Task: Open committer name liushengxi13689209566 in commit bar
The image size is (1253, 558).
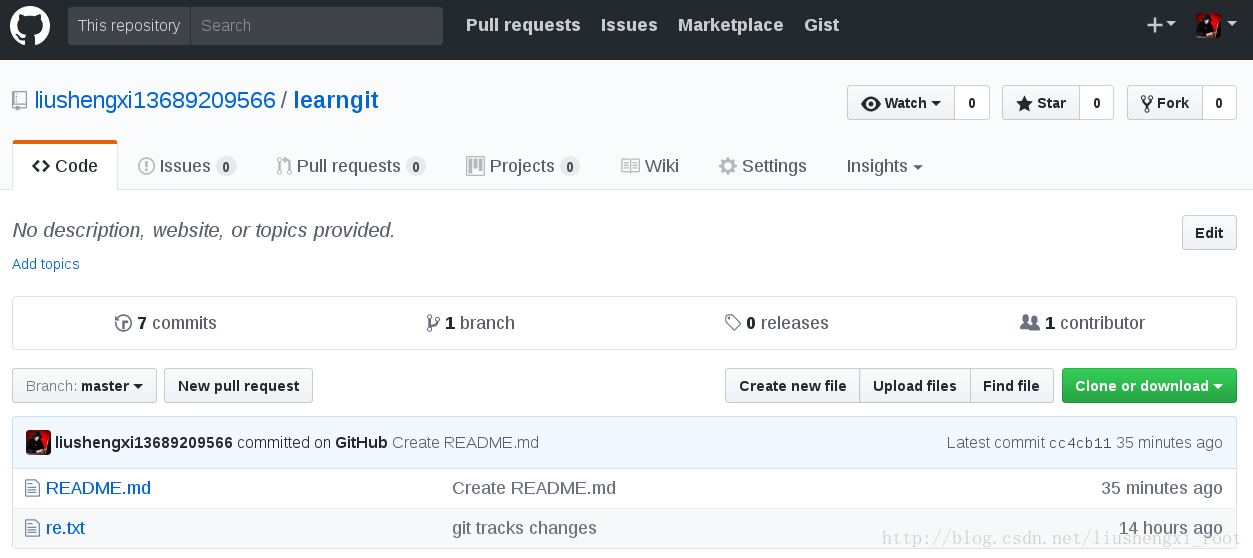Action: tap(144, 442)
